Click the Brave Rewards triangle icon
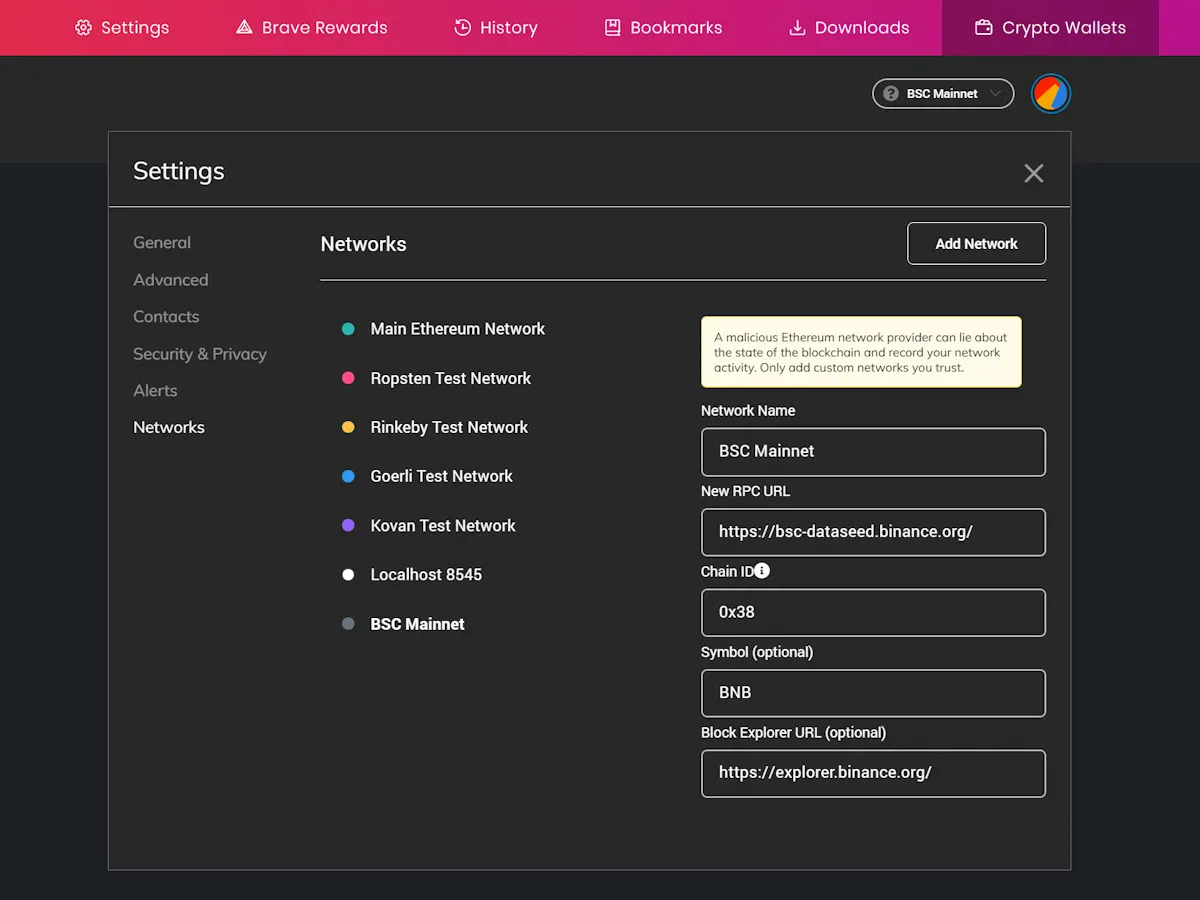 pos(244,28)
